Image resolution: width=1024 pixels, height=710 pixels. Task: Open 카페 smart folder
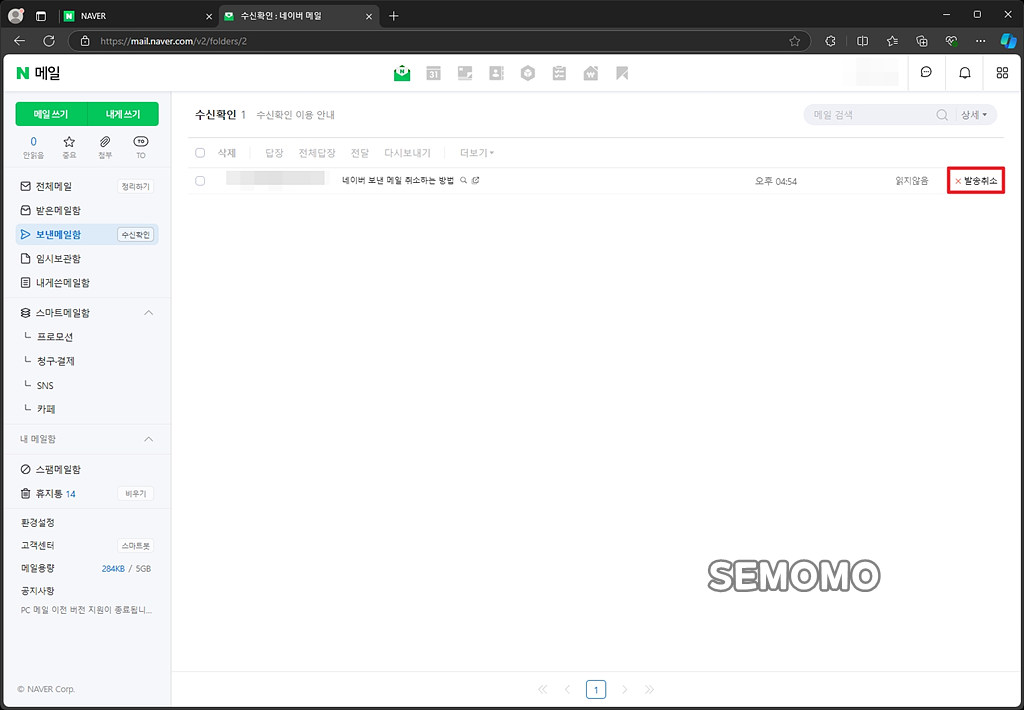(x=46, y=410)
